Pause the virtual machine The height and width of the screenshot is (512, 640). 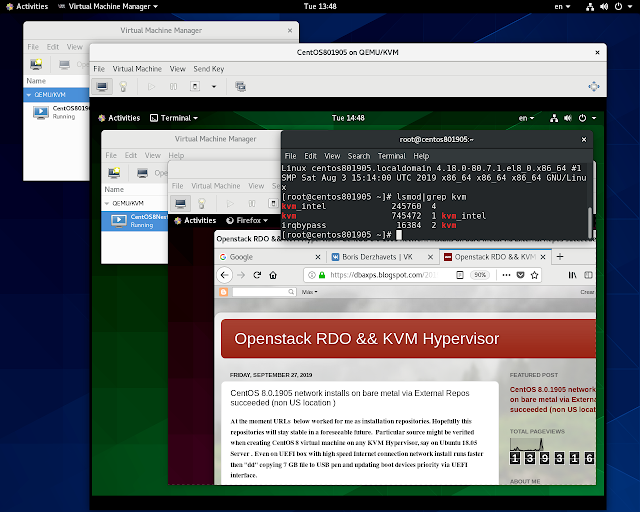tap(173, 87)
